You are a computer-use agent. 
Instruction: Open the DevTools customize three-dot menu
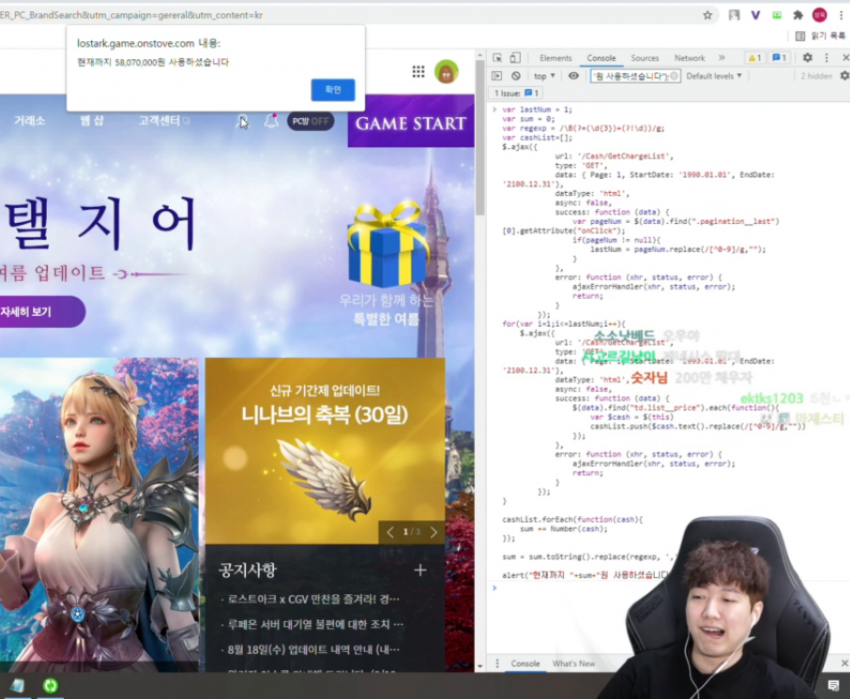pos(826,57)
